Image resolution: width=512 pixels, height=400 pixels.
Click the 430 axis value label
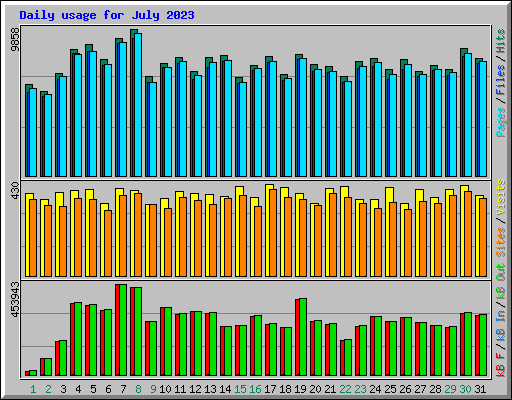point(15,191)
